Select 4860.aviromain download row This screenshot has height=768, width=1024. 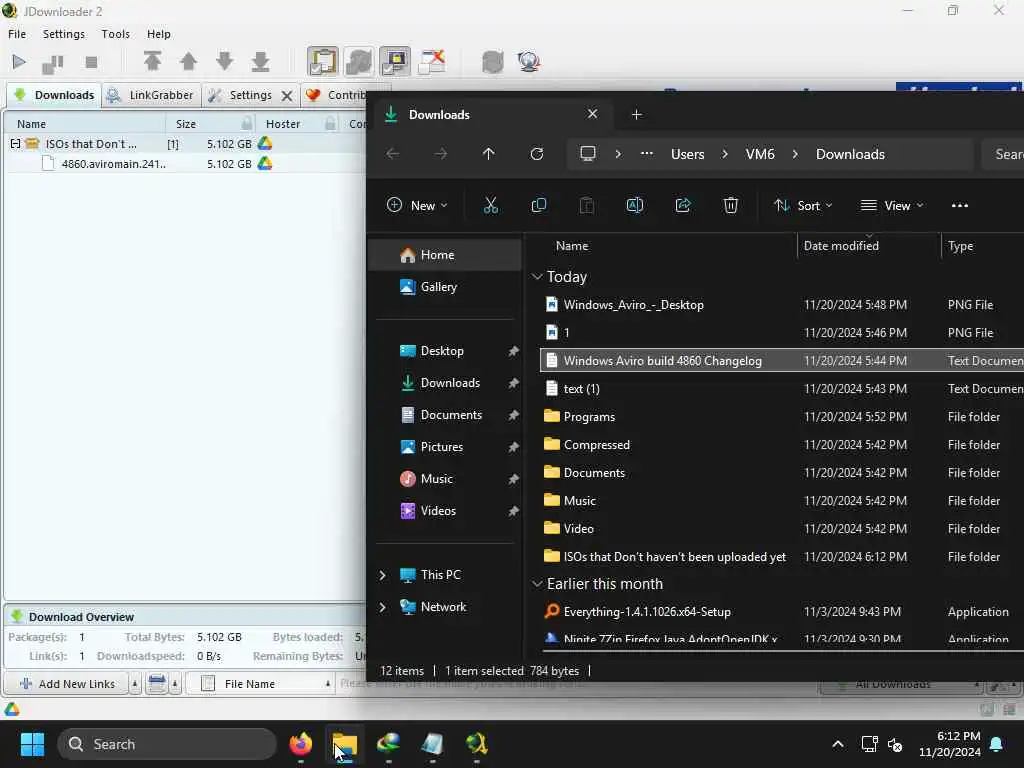click(x=184, y=164)
